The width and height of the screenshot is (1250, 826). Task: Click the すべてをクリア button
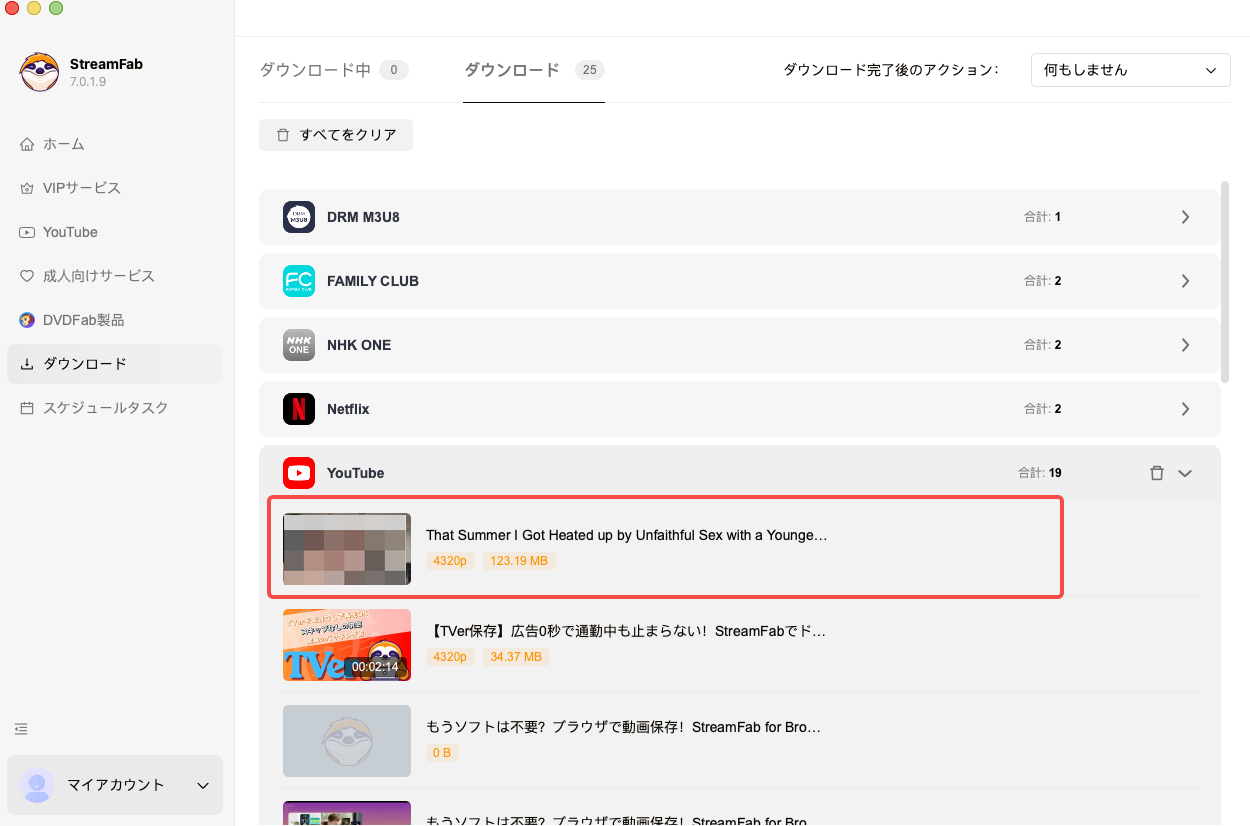pos(336,135)
